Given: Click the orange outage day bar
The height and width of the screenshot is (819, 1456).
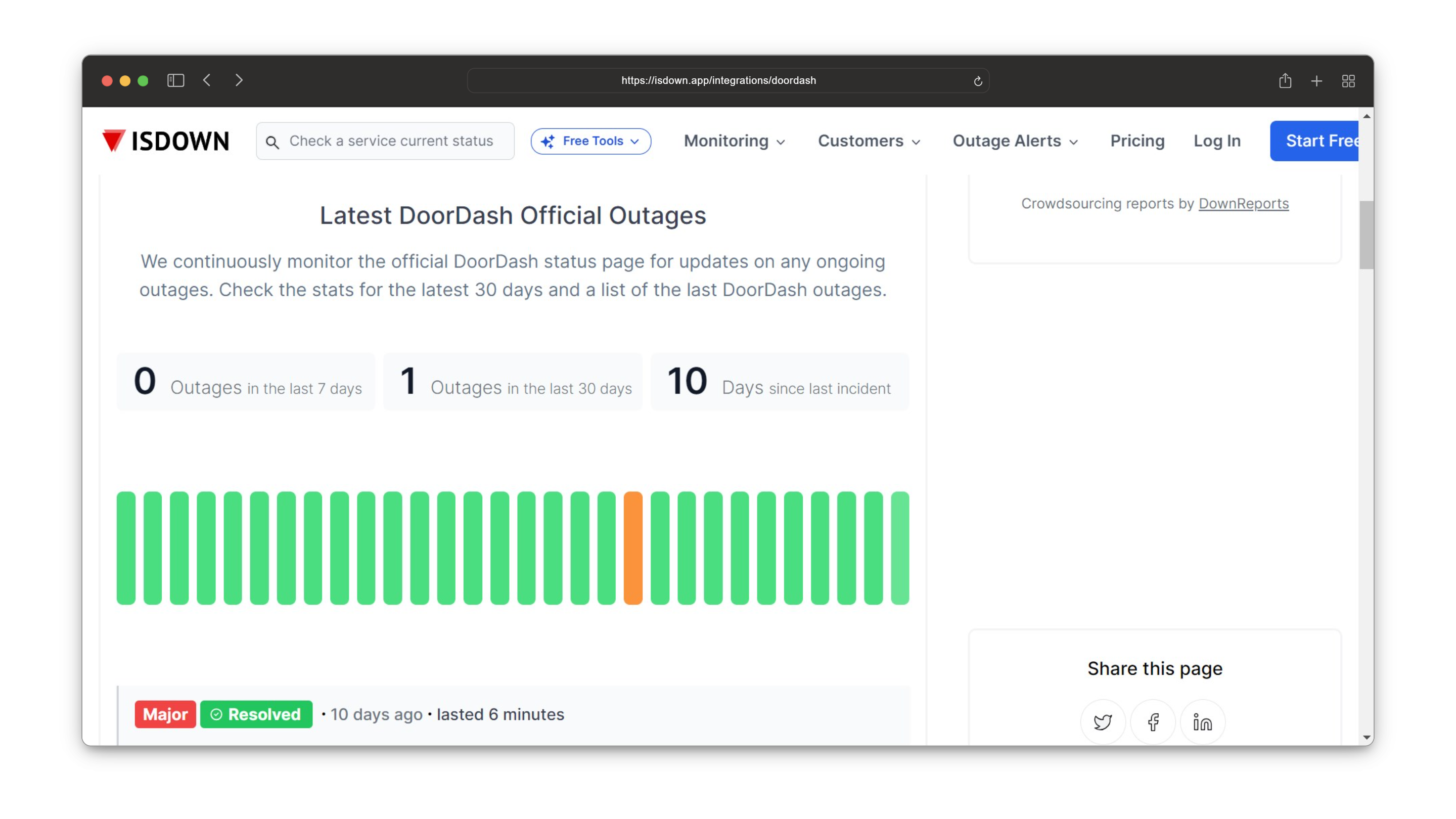Looking at the screenshot, I should pos(632,548).
